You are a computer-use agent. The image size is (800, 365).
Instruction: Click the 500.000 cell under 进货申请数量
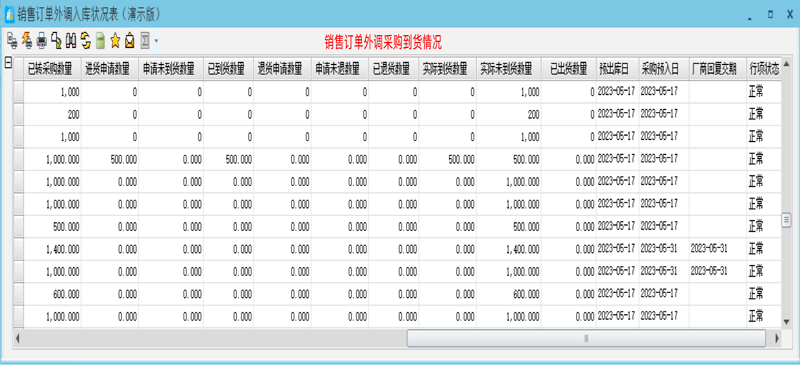pyautogui.click(x=110, y=159)
